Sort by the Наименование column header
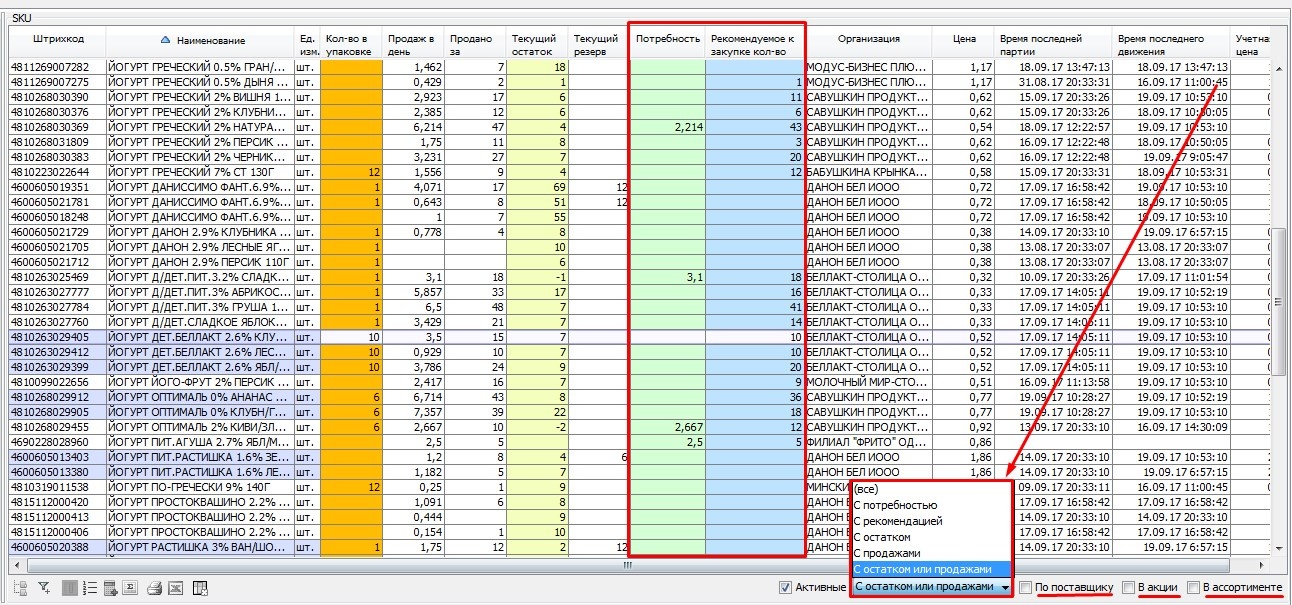The image size is (1292, 605). coord(210,40)
